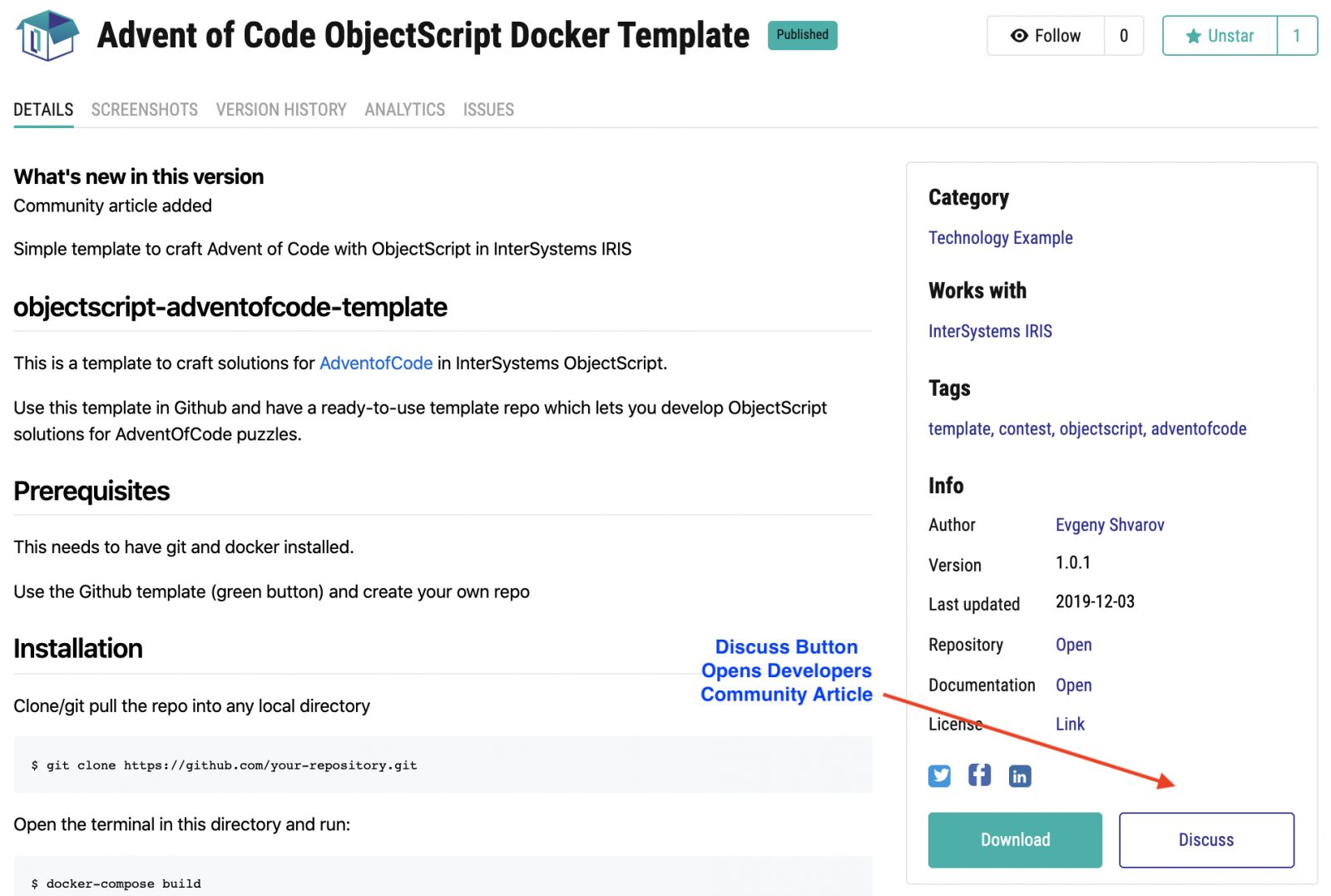The image size is (1331, 896).
Task: View the Issues tab
Action: pyautogui.click(x=488, y=110)
